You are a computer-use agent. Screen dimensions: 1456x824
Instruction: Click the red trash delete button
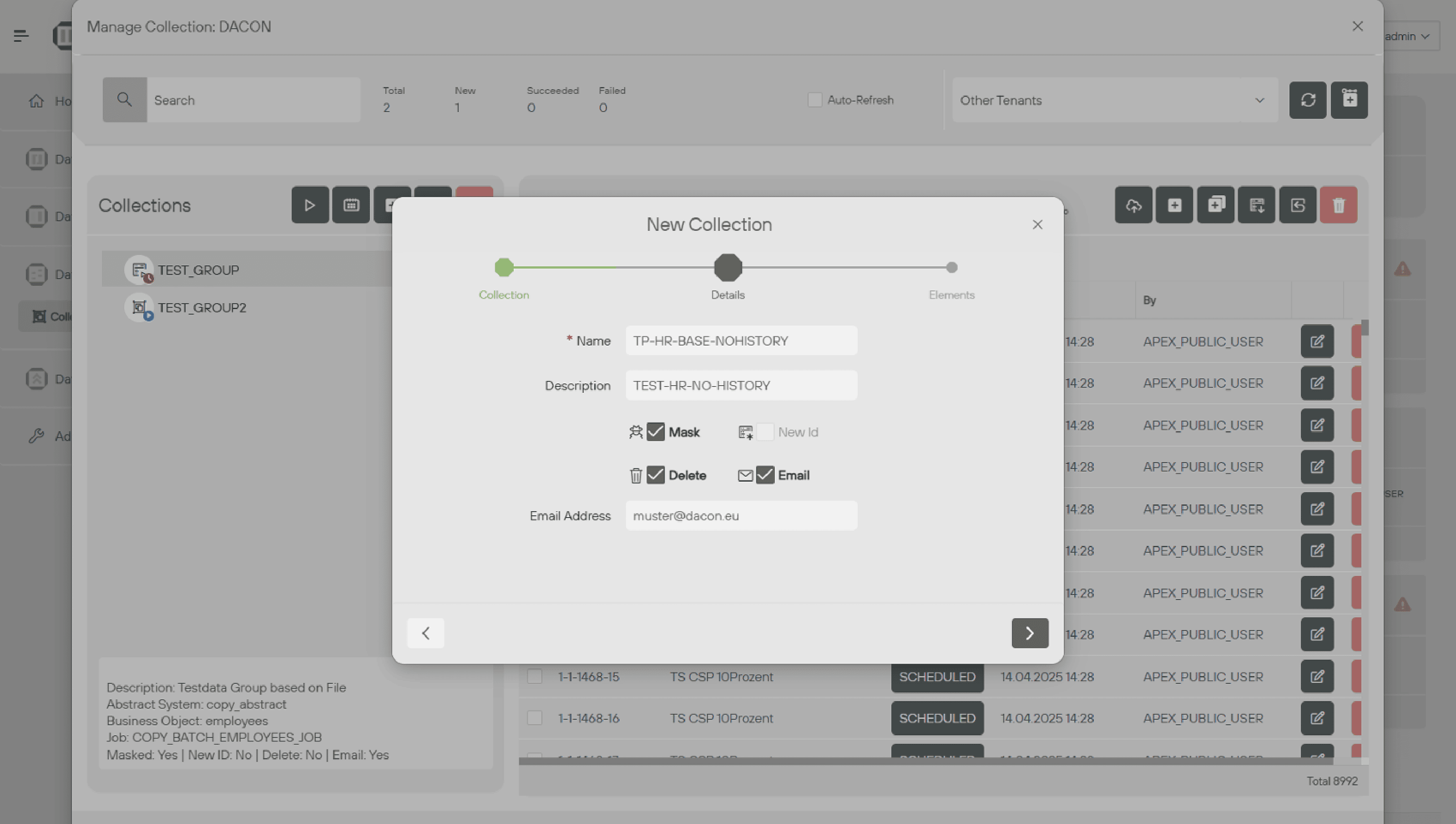1339,205
